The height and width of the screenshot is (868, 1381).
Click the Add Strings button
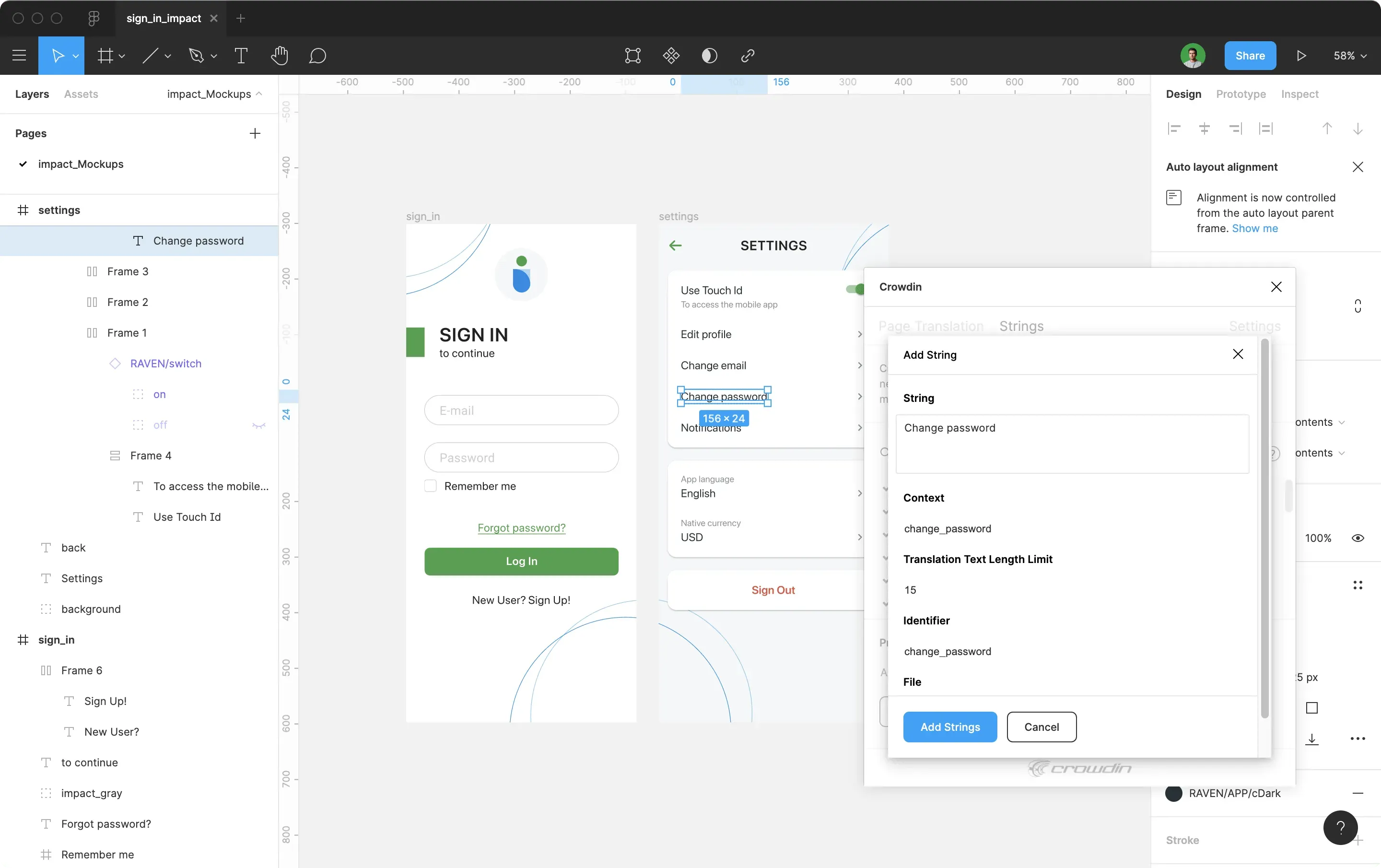[x=950, y=727]
